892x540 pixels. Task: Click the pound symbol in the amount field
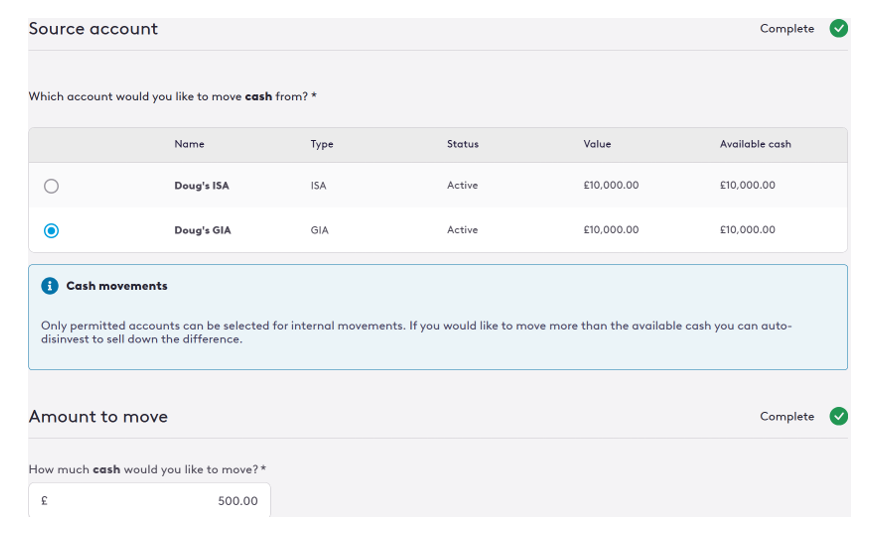pos(44,500)
